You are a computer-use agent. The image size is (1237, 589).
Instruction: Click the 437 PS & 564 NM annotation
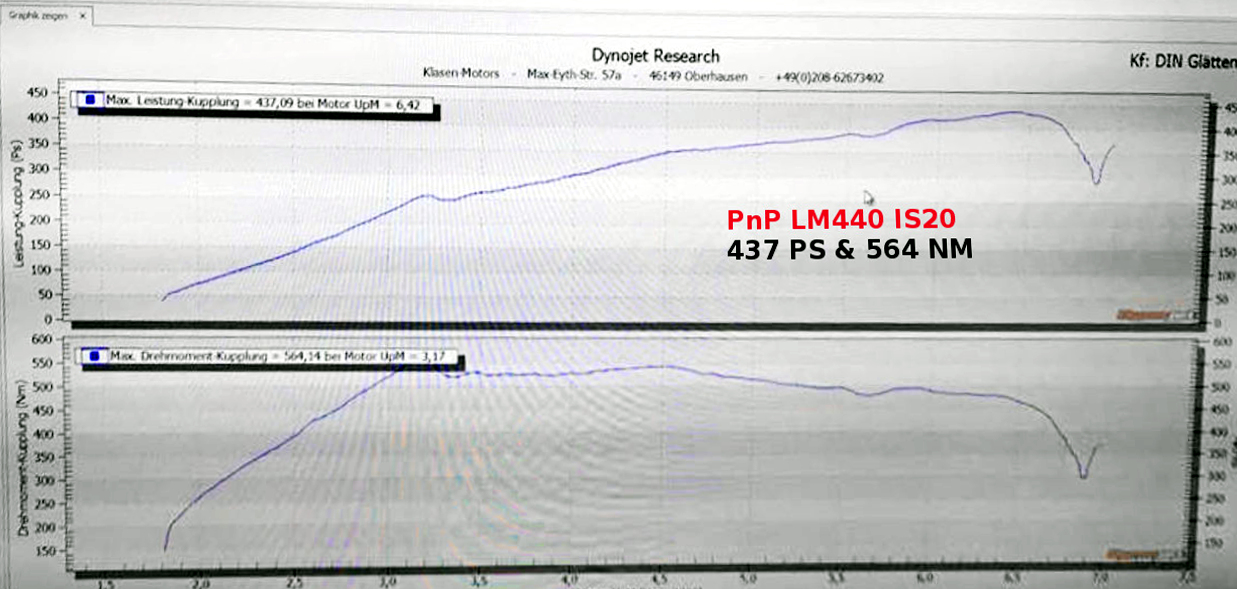(x=849, y=250)
